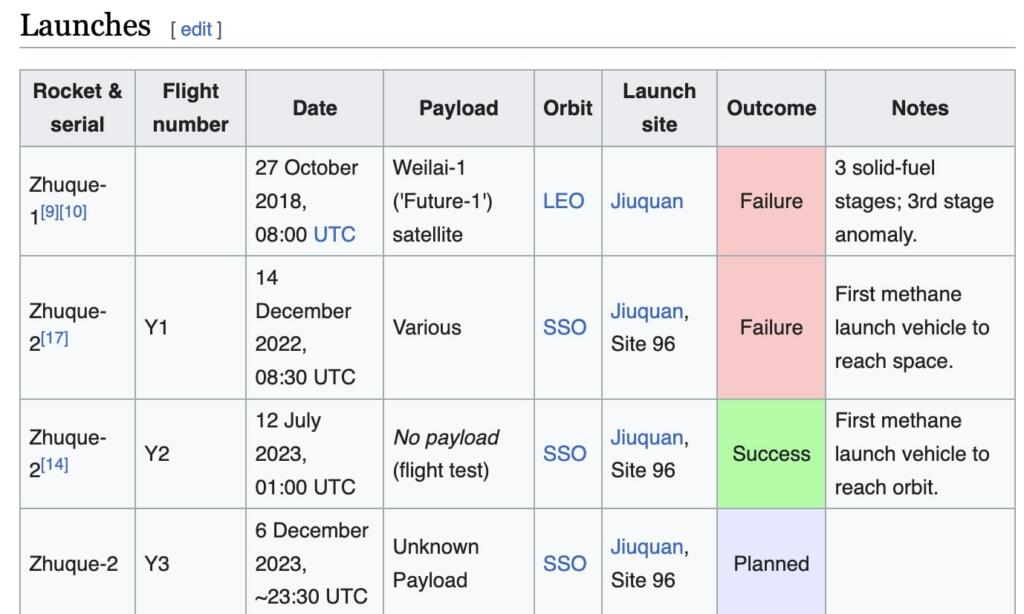Click the citation 17 superscript reference

[x=54, y=338]
